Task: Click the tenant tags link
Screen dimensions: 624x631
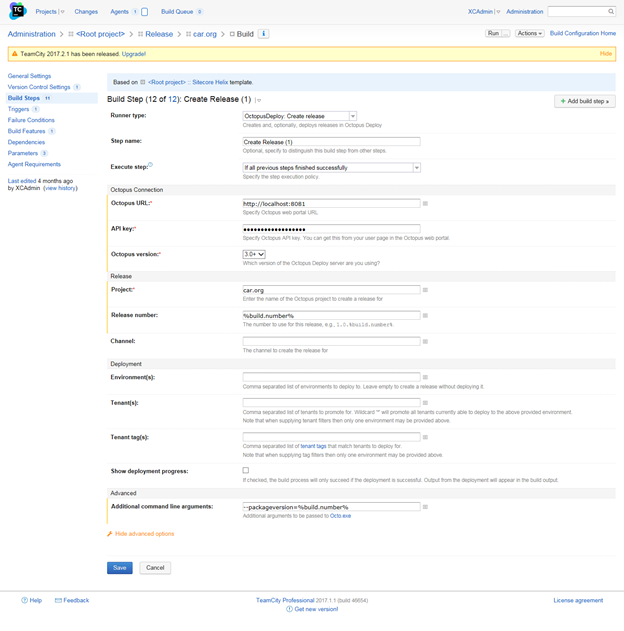Action: point(313,446)
